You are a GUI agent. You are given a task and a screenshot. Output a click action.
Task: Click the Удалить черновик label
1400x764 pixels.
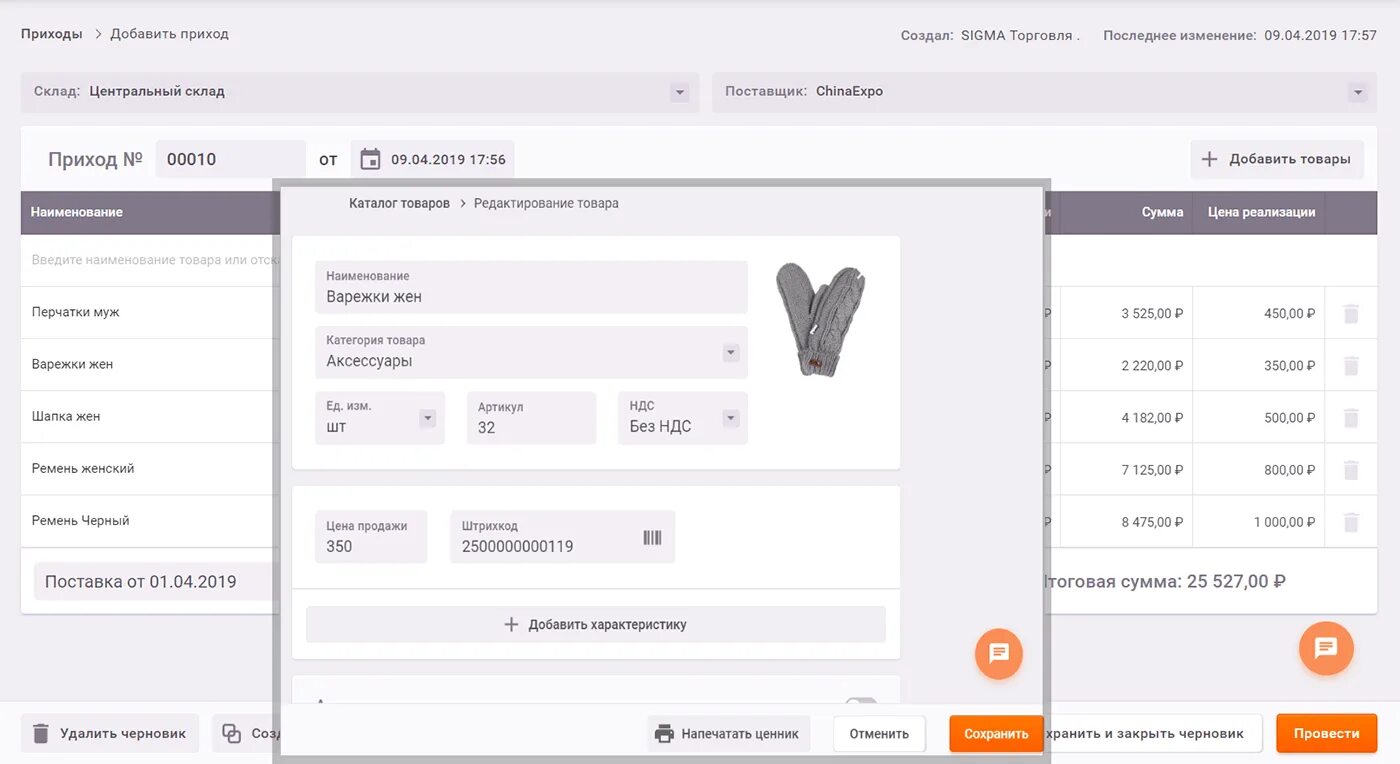(x=123, y=733)
